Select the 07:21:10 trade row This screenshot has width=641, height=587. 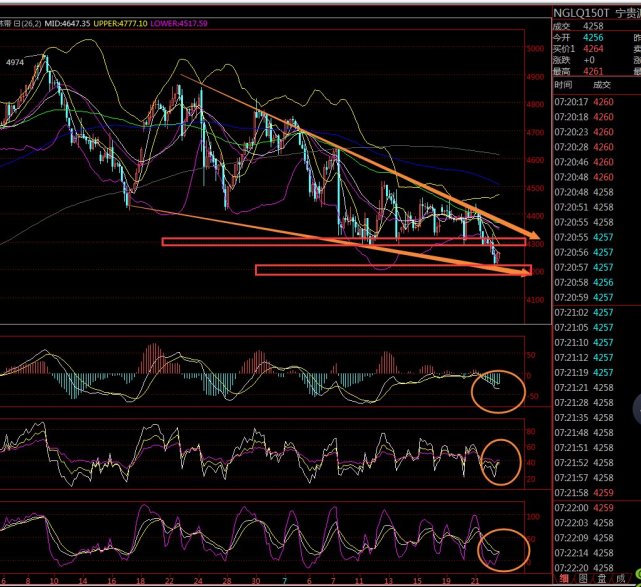tap(584, 343)
